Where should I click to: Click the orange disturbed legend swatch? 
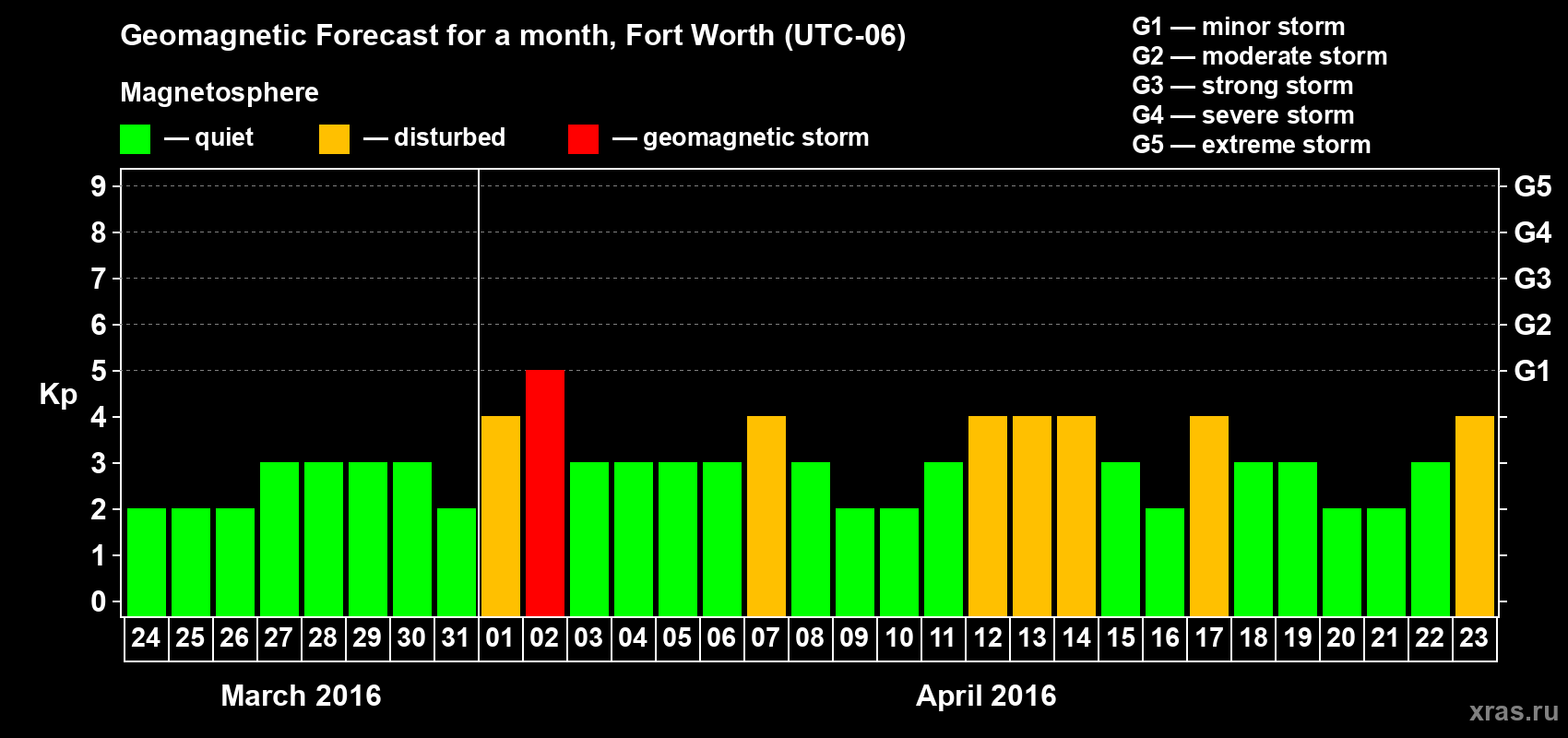click(x=334, y=139)
